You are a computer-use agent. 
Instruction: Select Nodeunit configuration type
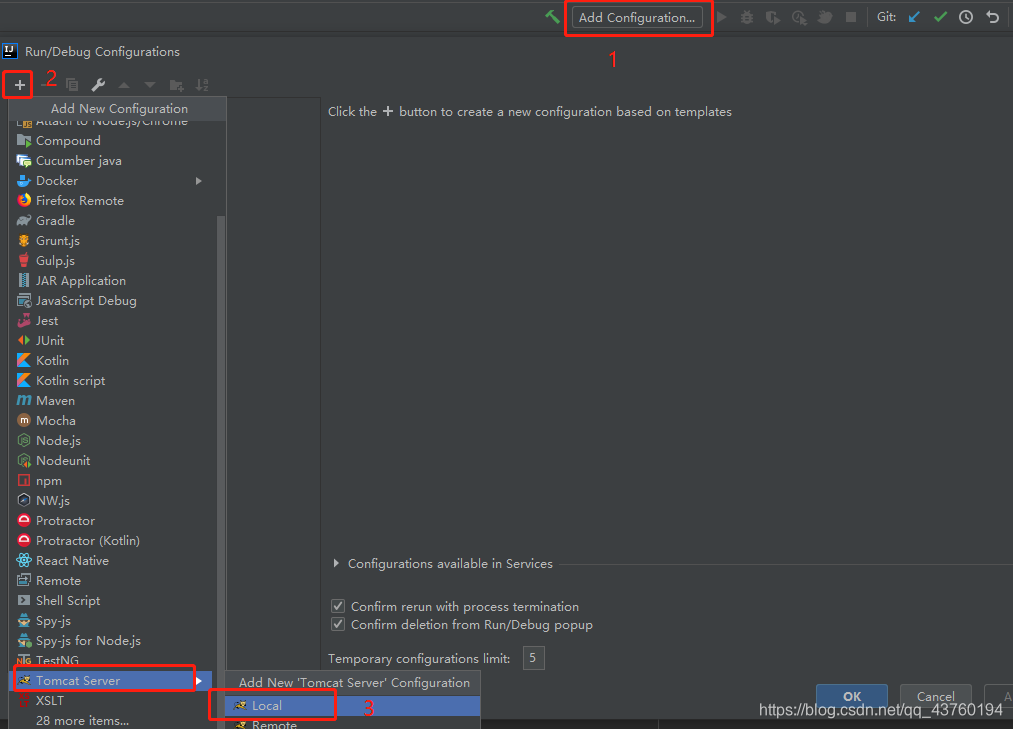point(109,461)
